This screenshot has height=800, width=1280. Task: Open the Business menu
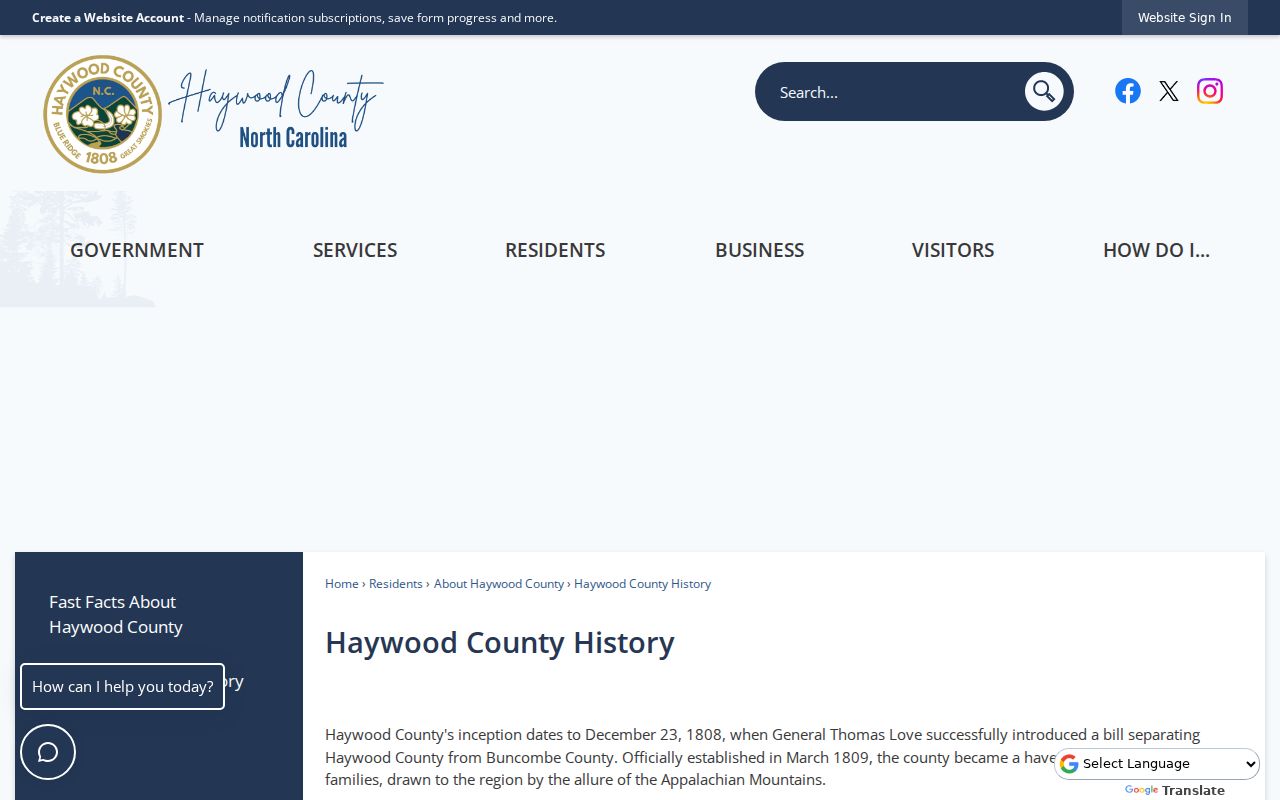click(x=760, y=250)
